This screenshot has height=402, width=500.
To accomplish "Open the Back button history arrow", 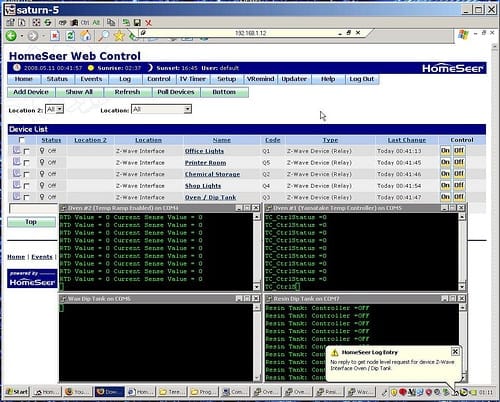I will (22, 36).
